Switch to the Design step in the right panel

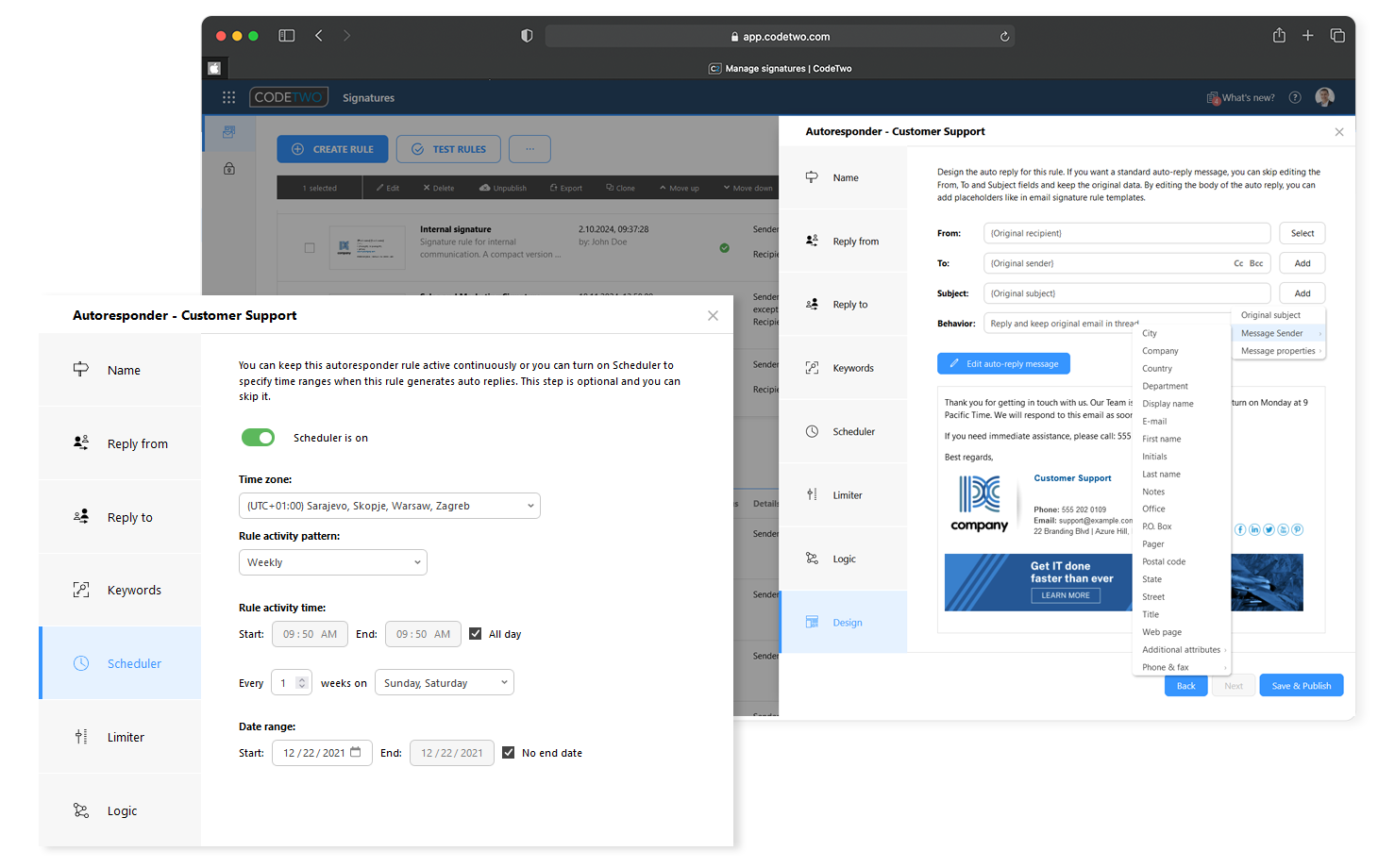click(x=844, y=623)
